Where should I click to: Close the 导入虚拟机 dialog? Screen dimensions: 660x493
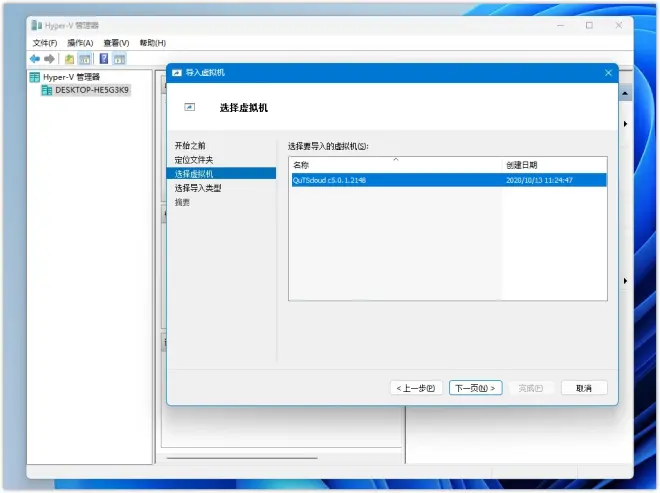pyautogui.click(x=608, y=73)
